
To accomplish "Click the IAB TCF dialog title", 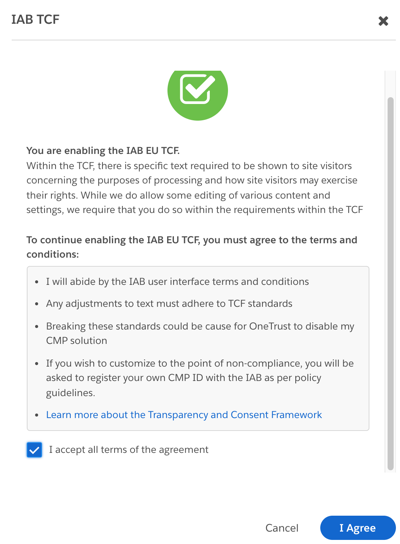I will (x=35, y=19).
